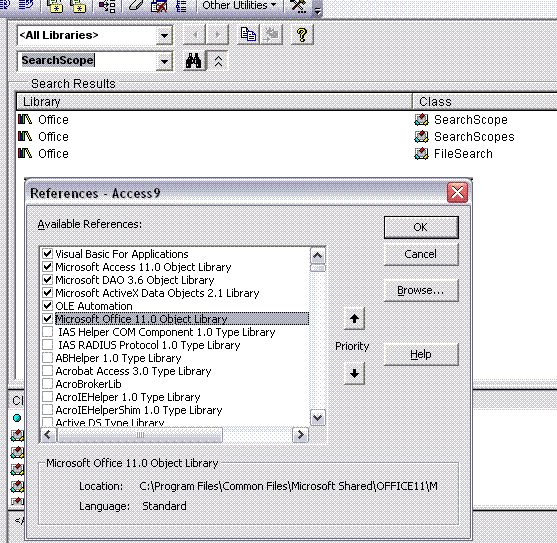Screen dimensions: 557x543
Task: Click left arrow of horizontal references scrollbar
Action: [x=48, y=435]
